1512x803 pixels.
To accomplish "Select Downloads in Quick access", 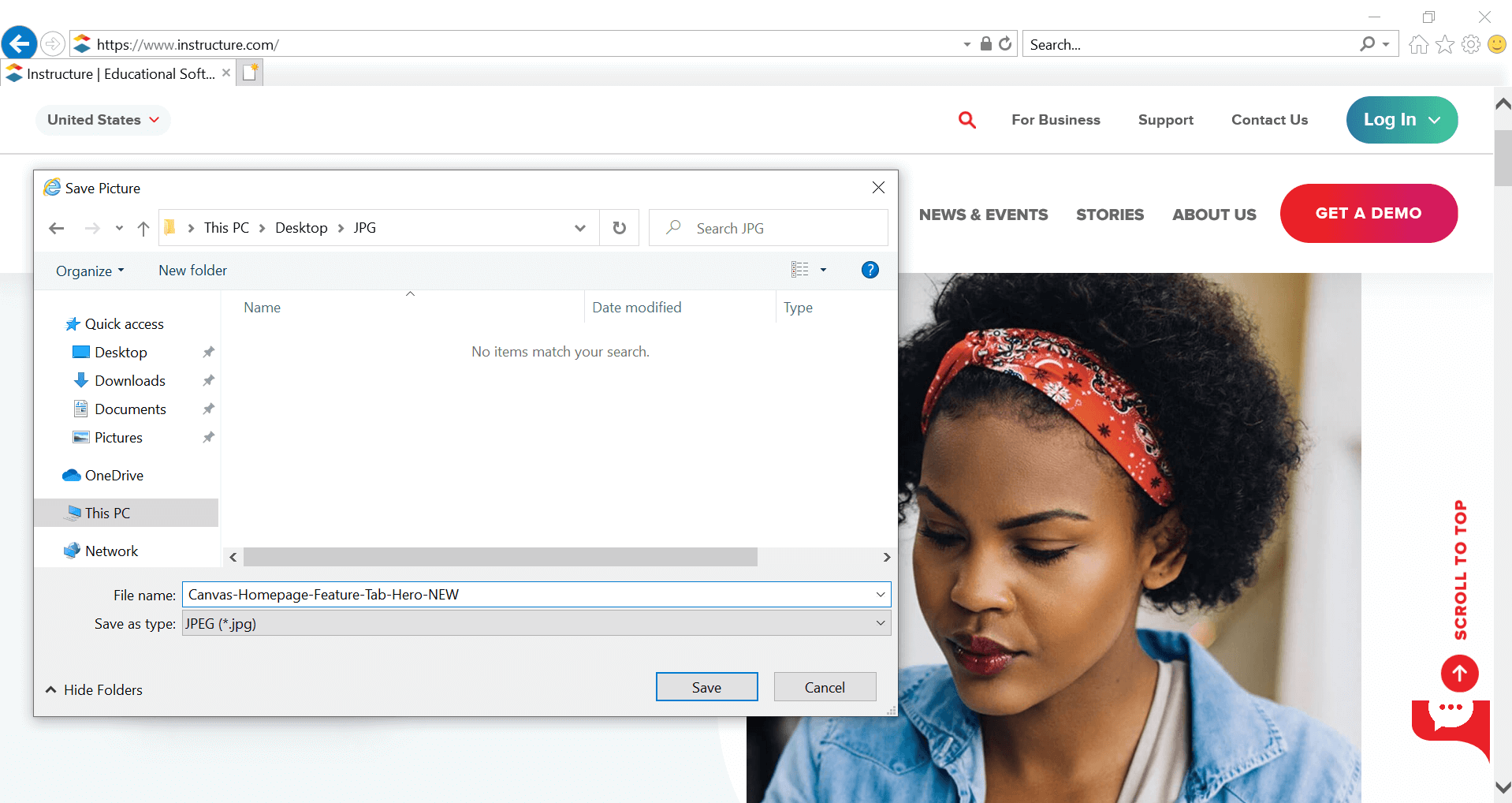I will pos(129,381).
